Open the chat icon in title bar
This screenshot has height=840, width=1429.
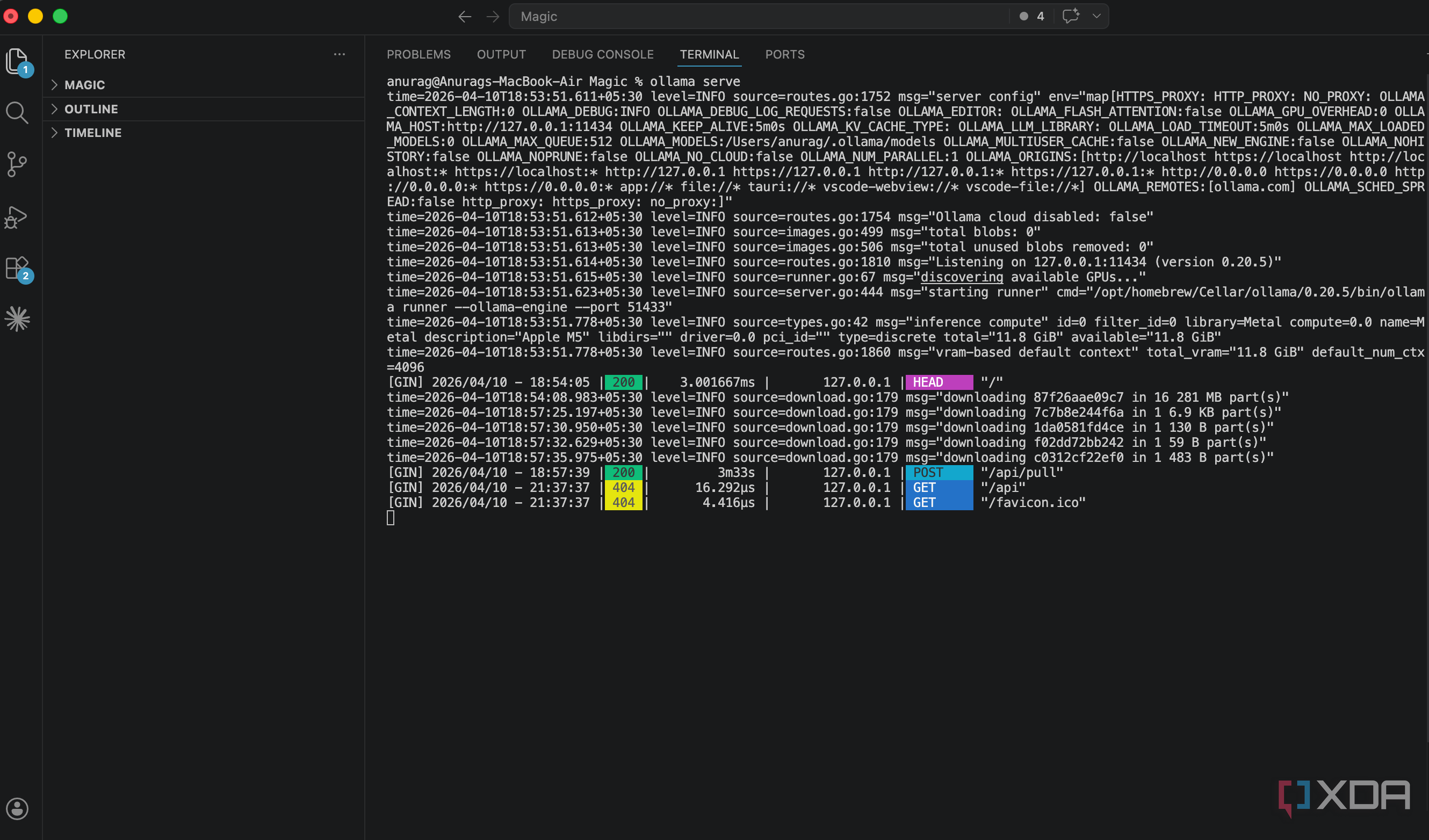tap(1071, 16)
